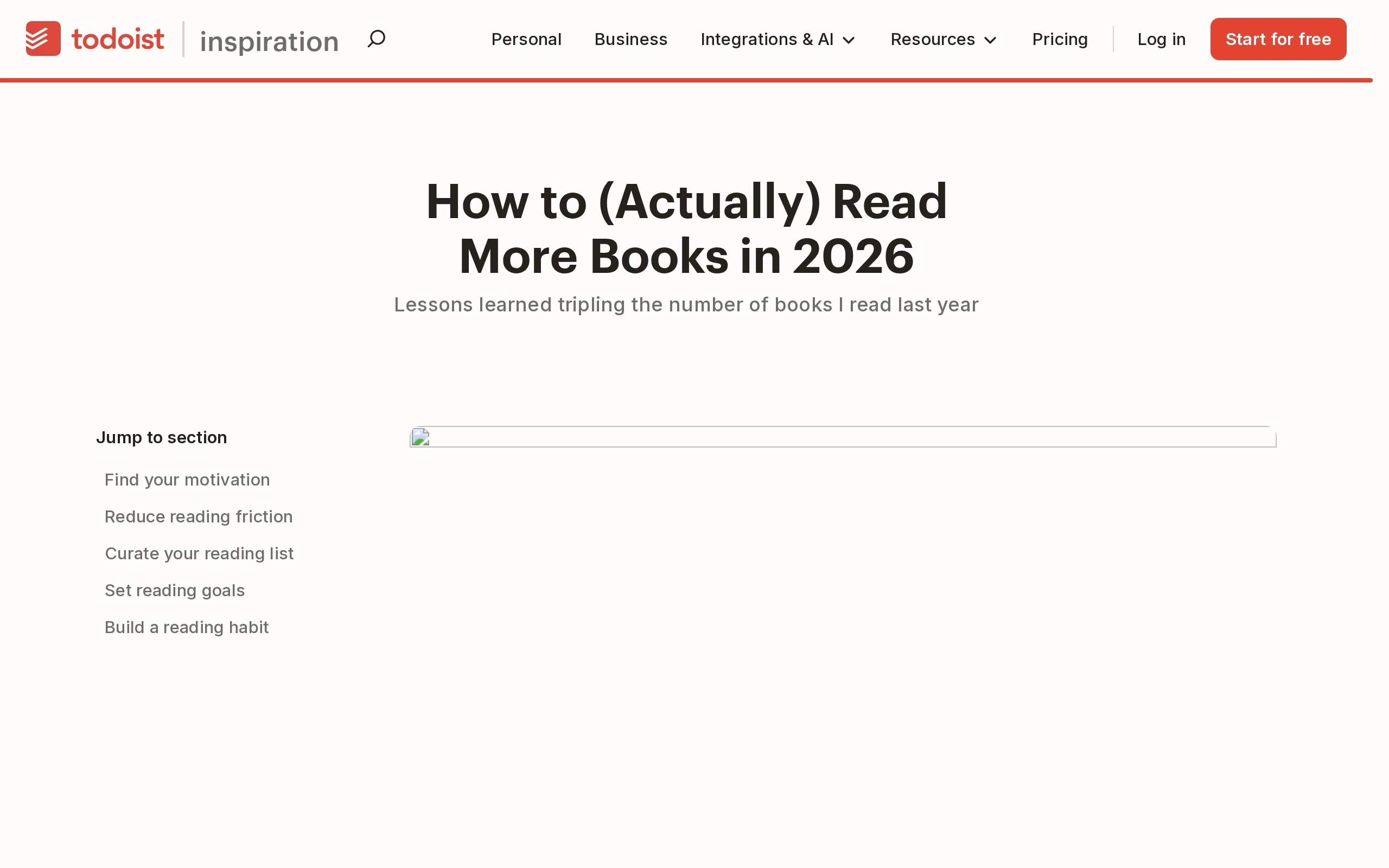
Task: Click the todoist wordmark
Action: pos(118,39)
